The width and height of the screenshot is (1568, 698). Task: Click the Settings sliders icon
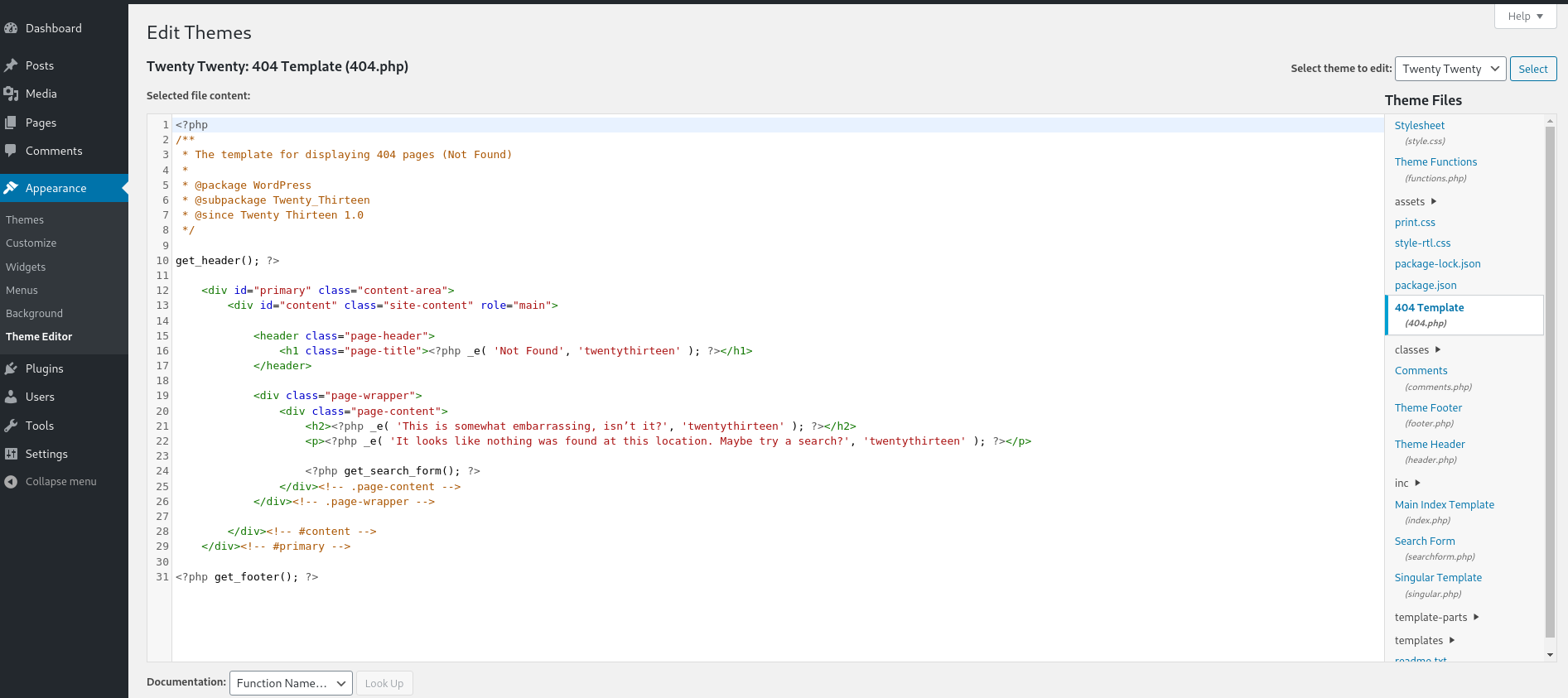point(11,454)
